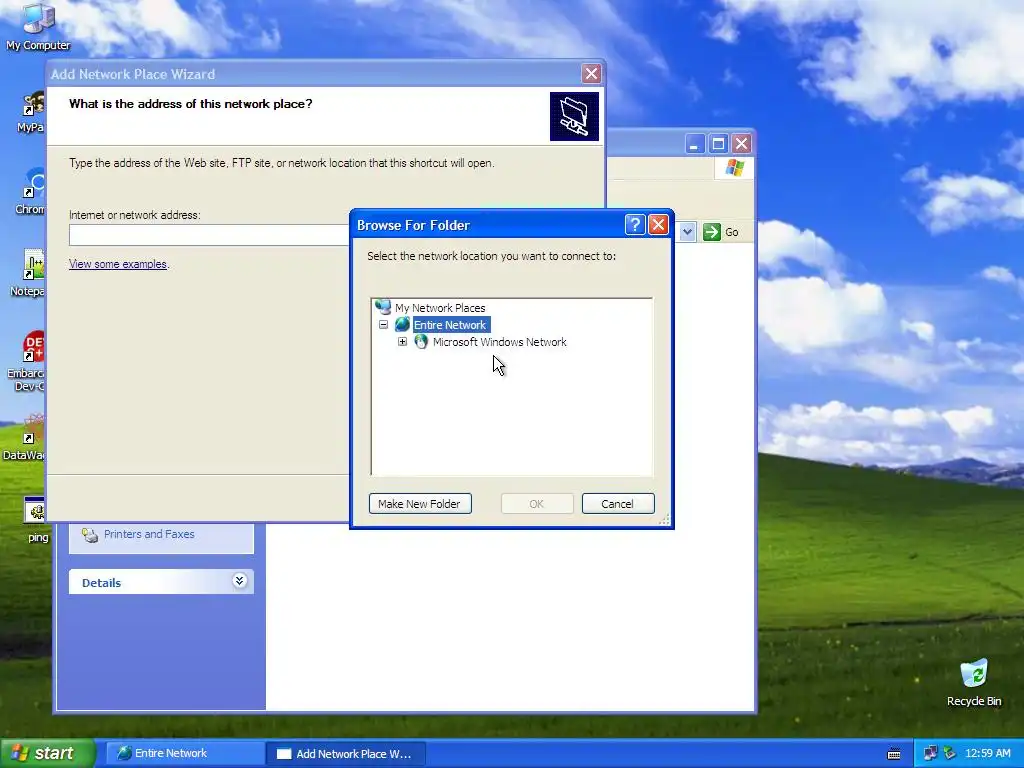Expand the Microsoft Windows Network node
The height and width of the screenshot is (768, 1024).
pos(402,342)
